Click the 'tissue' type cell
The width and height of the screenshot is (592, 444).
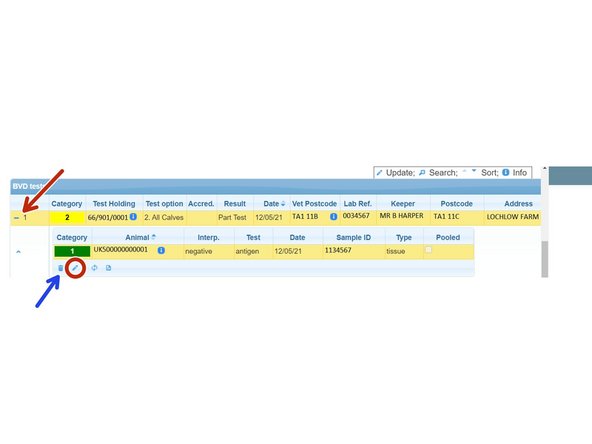[x=396, y=251]
